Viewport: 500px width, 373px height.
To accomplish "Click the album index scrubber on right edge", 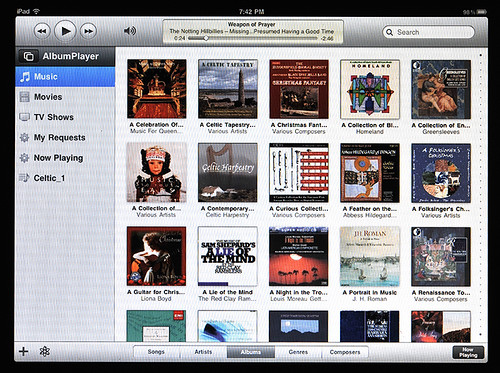I will (480, 194).
